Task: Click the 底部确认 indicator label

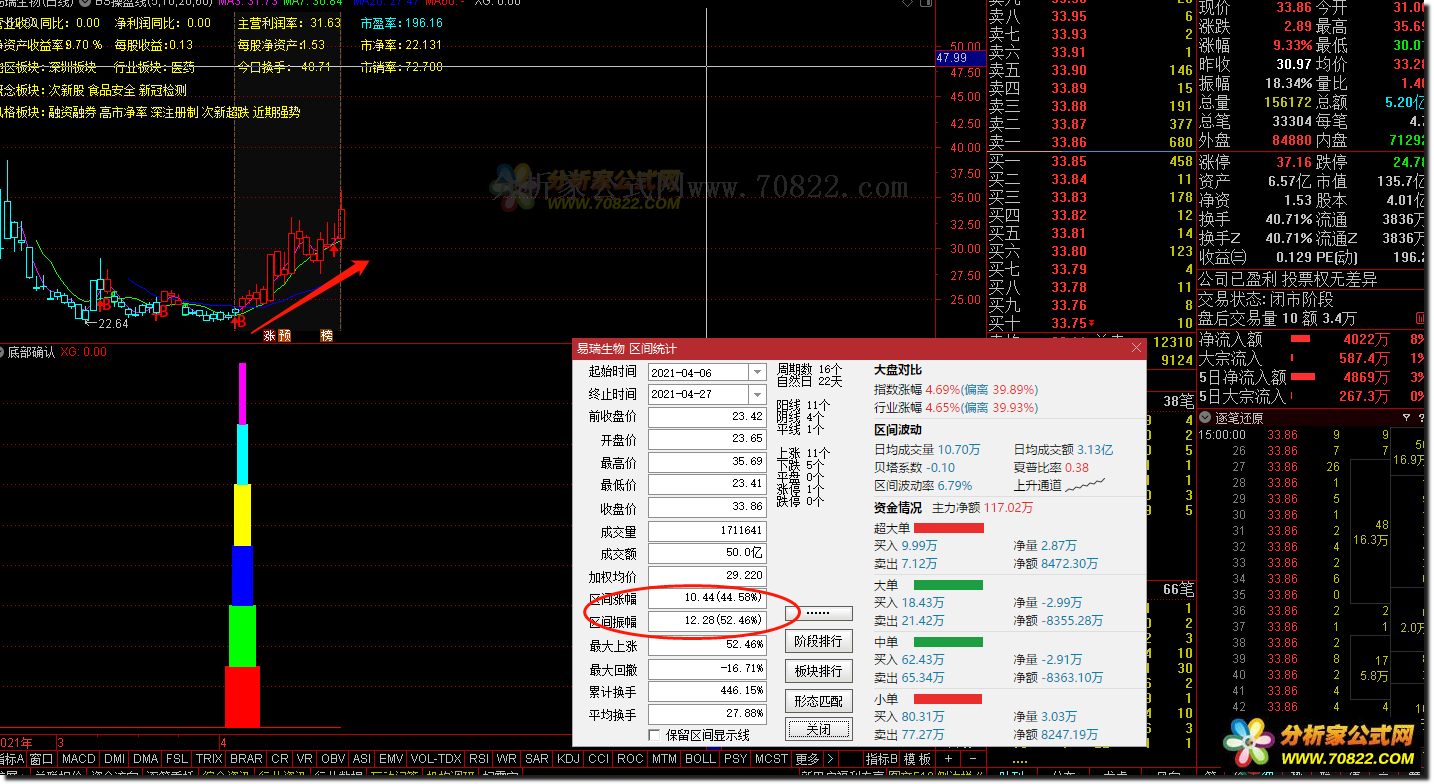Action: click(31, 352)
